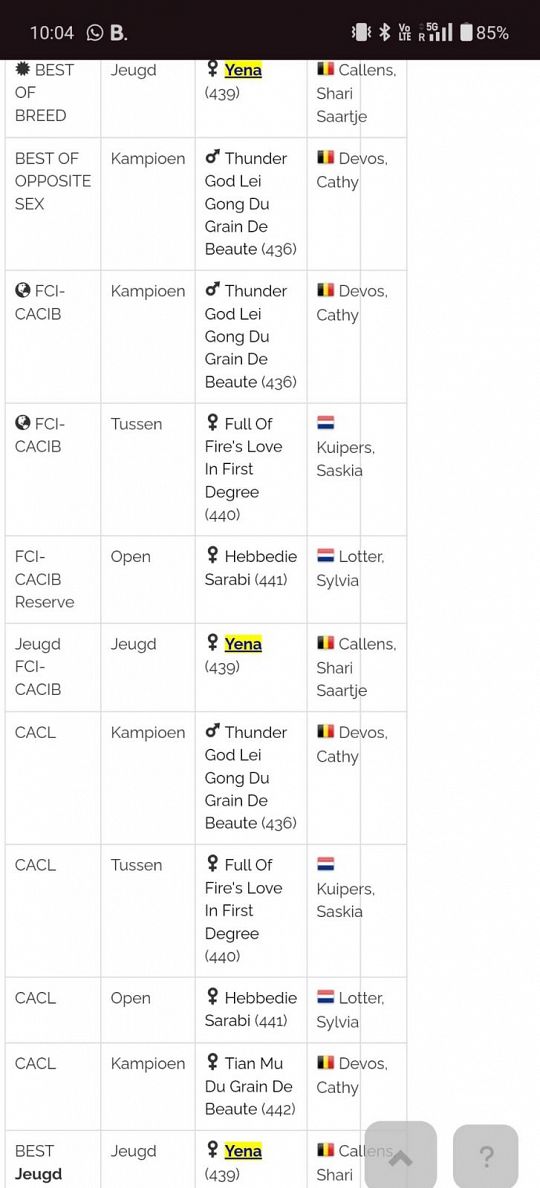Open the question mark help button
The width and height of the screenshot is (540, 1188).
(x=486, y=1156)
